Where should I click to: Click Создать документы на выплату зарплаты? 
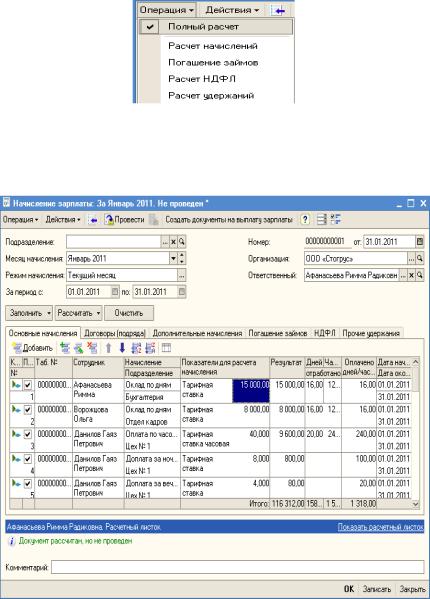(x=229, y=220)
